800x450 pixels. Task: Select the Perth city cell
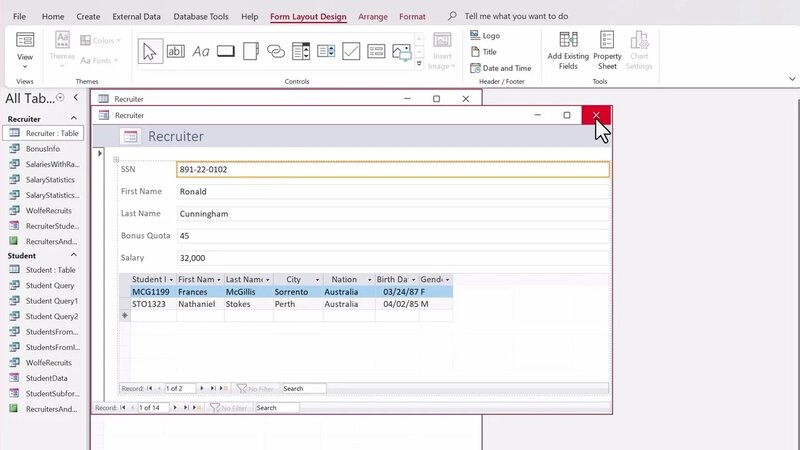298,304
